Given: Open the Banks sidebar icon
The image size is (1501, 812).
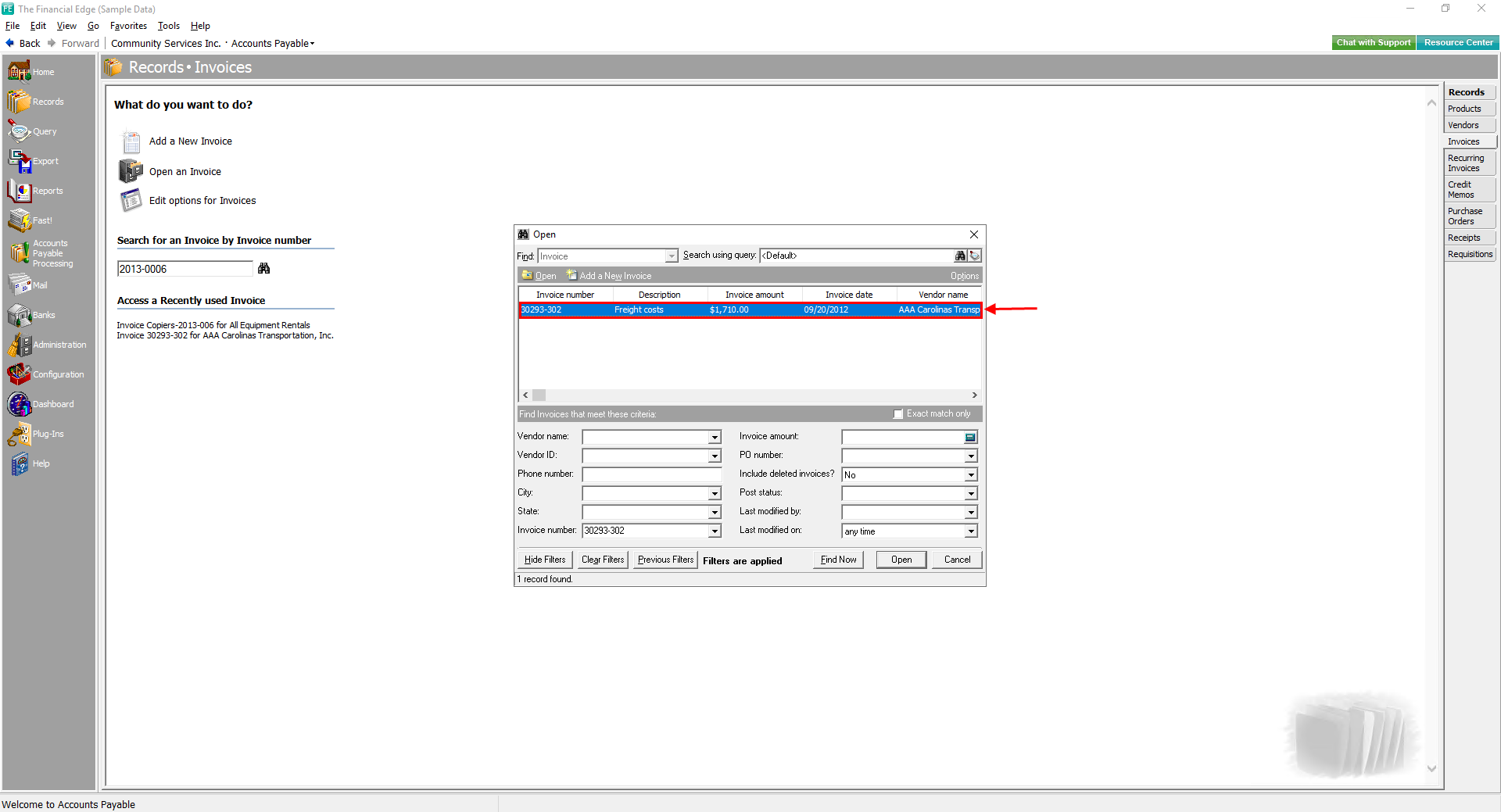Looking at the screenshot, I should click(x=19, y=315).
